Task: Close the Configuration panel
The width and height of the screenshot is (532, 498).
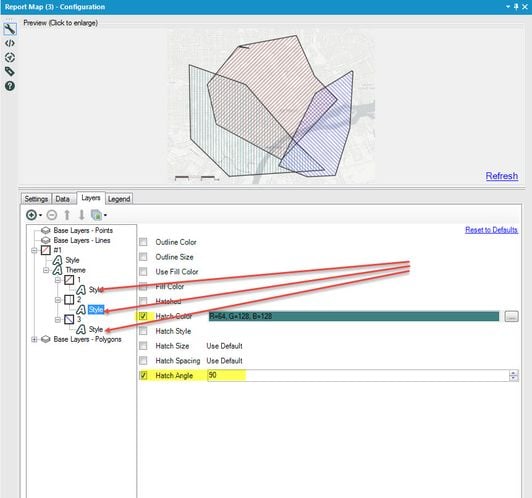Action: pyautogui.click(x=525, y=7)
